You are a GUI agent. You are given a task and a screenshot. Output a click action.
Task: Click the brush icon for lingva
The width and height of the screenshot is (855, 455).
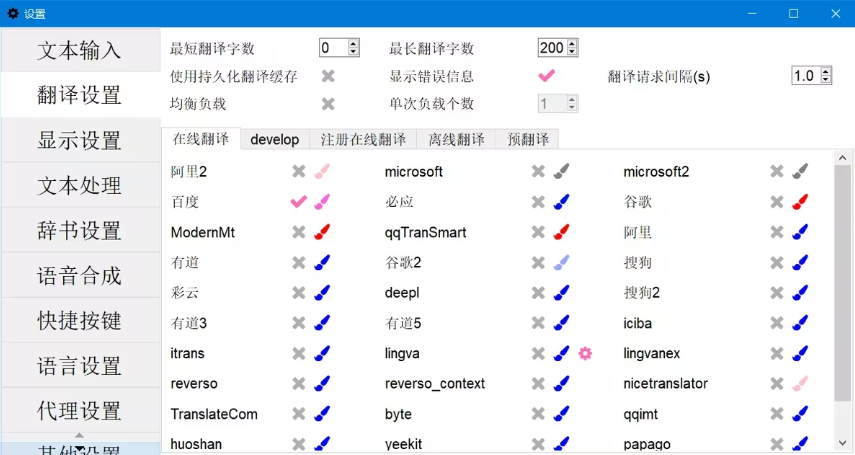click(x=561, y=354)
